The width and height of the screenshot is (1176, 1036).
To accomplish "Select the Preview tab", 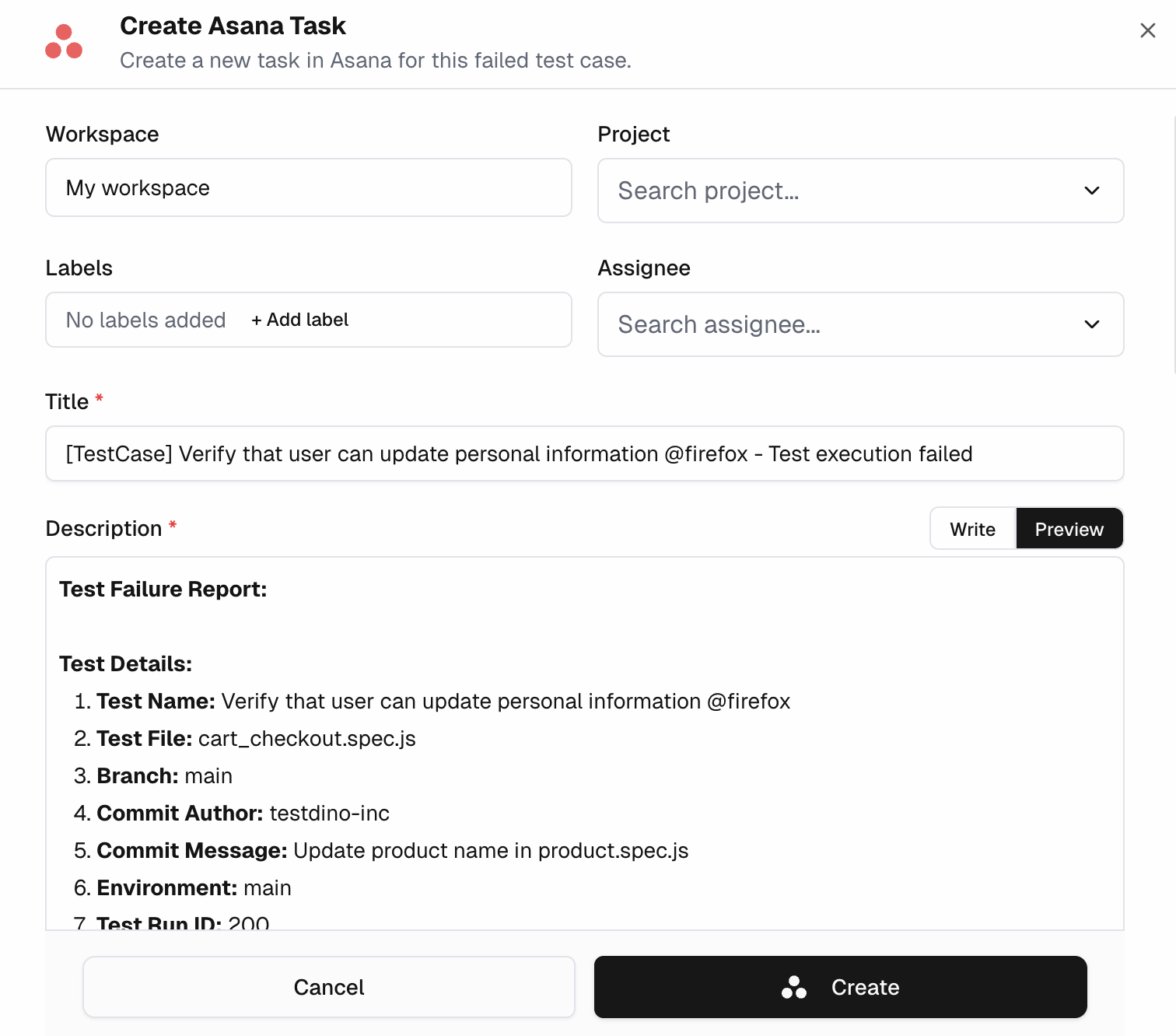I will tap(1069, 528).
